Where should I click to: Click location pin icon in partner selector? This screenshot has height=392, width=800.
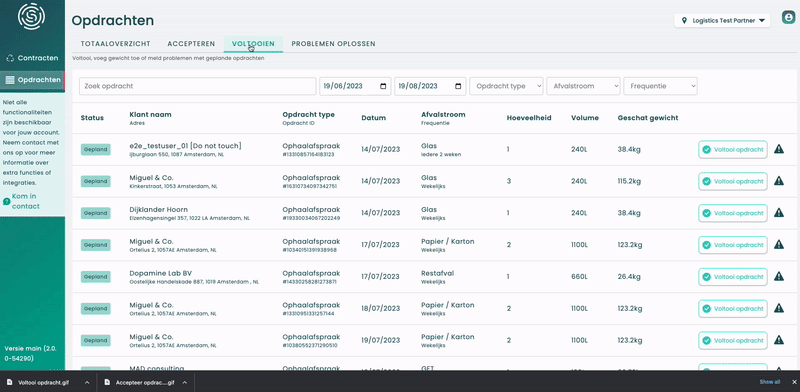coord(684,21)
